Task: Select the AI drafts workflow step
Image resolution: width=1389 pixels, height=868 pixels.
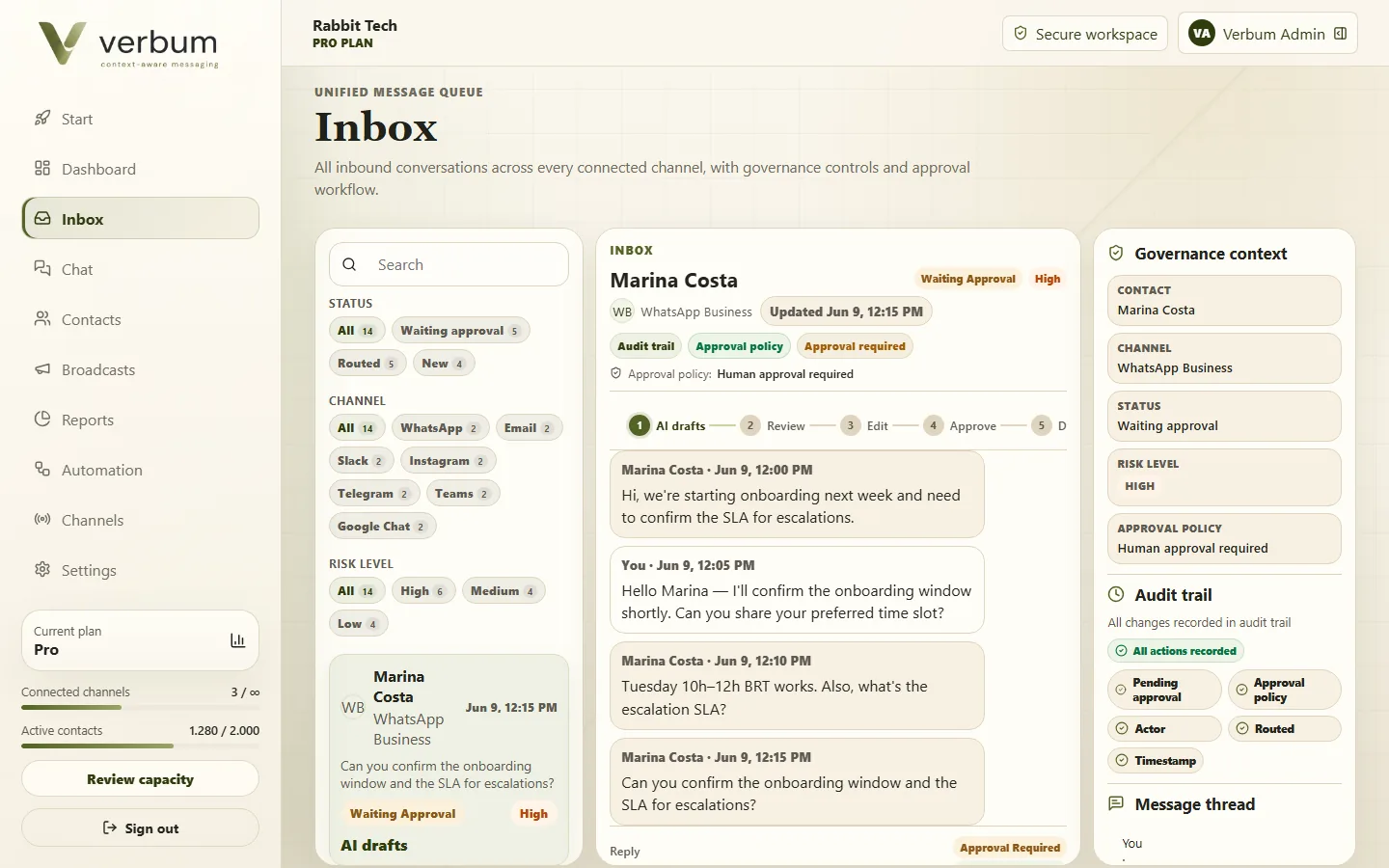Action: click(667, 425)
